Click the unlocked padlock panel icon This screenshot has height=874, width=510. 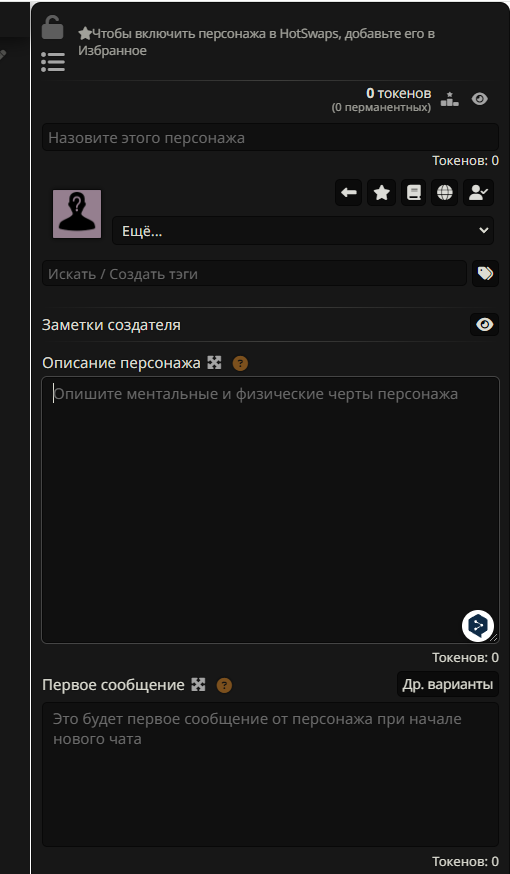click(x=52, y=27)
